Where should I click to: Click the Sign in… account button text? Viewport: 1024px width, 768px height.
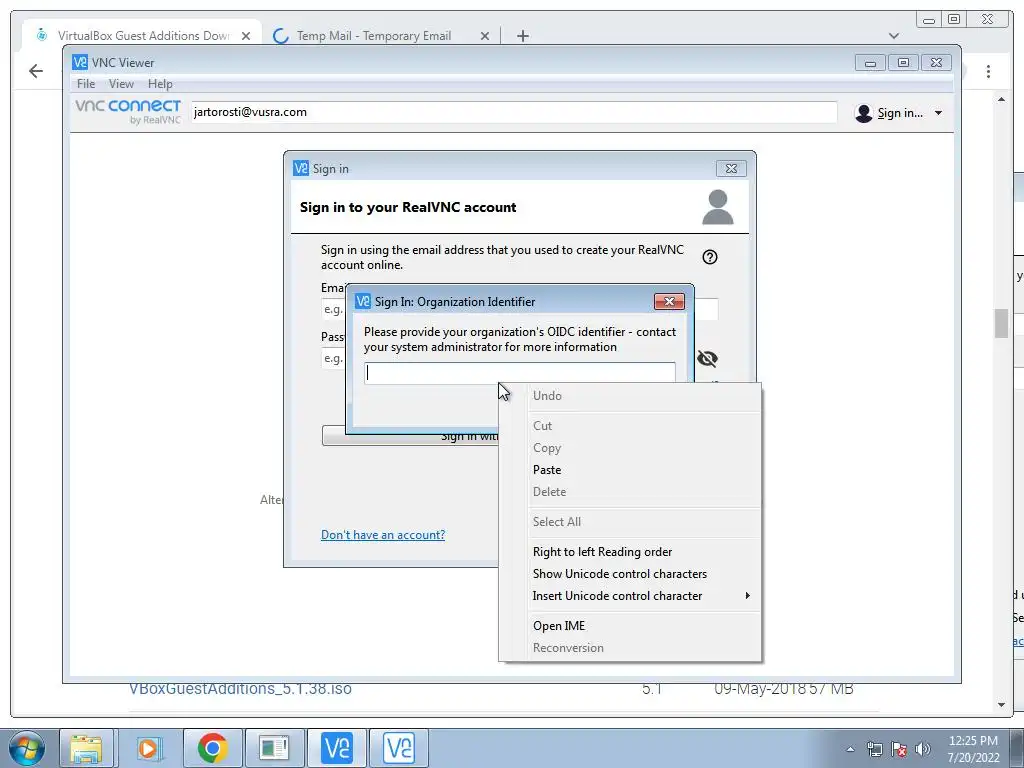[900, 113]
